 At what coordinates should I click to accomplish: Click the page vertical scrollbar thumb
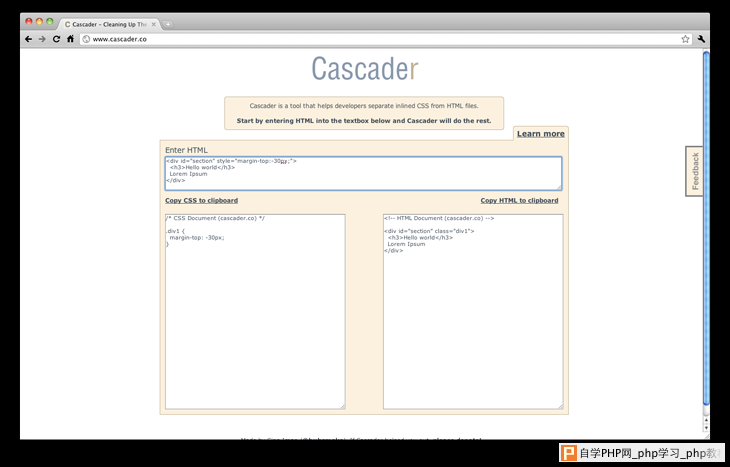click(x=706, y=228)
